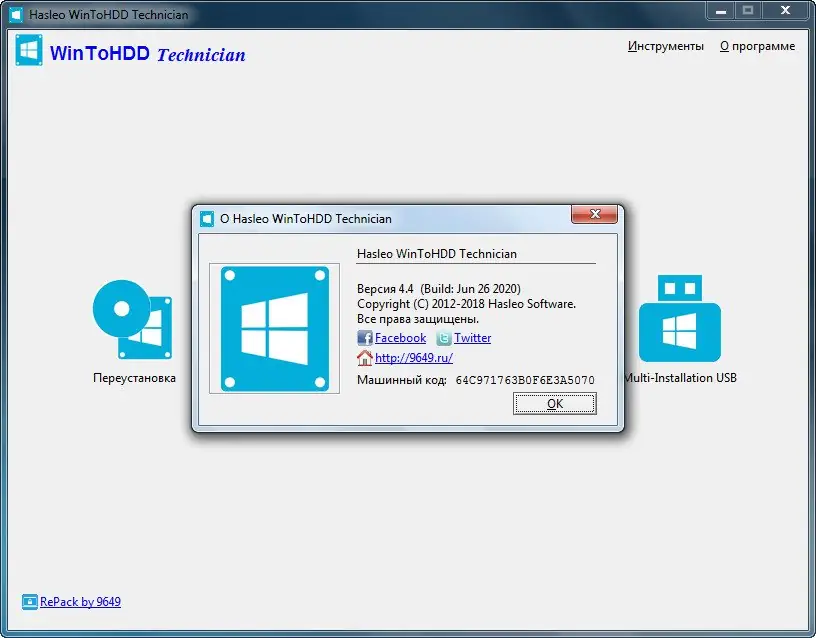This screenshot has height=638, width=816.
Task: Click the large WinToHDD logo in About dialog
Action: 275,328
